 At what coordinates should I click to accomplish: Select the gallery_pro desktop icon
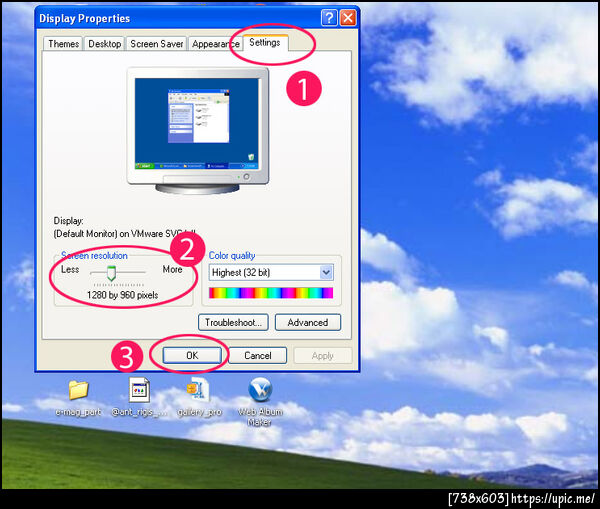pos(198,390)
